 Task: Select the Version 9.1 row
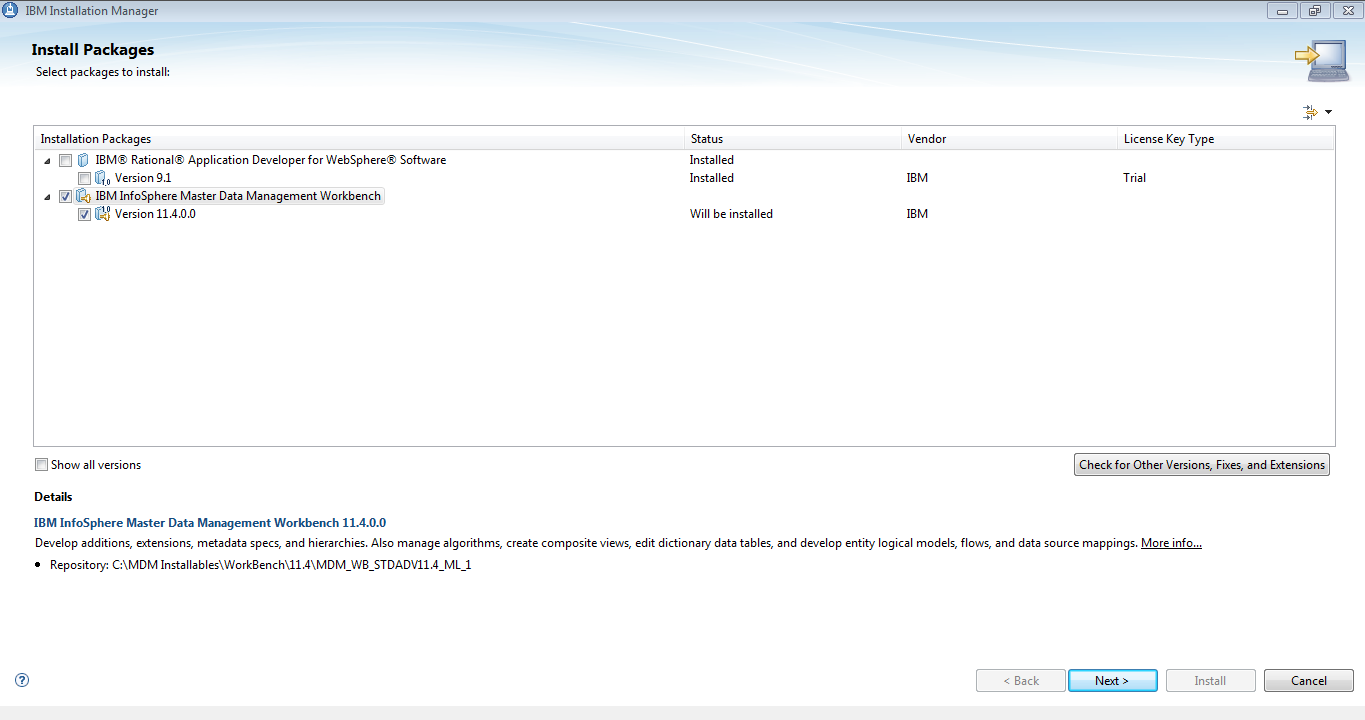click(x=684, y=178)
